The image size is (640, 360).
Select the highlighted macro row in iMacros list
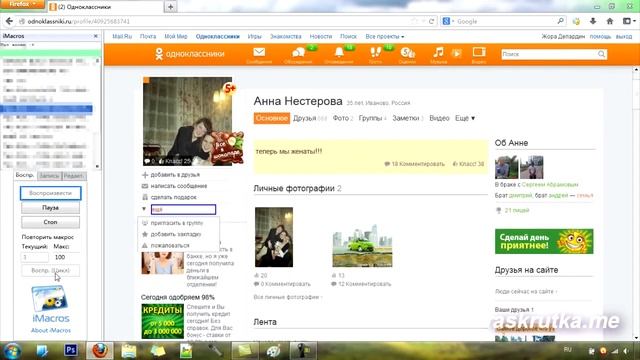[x=47, y=109]
